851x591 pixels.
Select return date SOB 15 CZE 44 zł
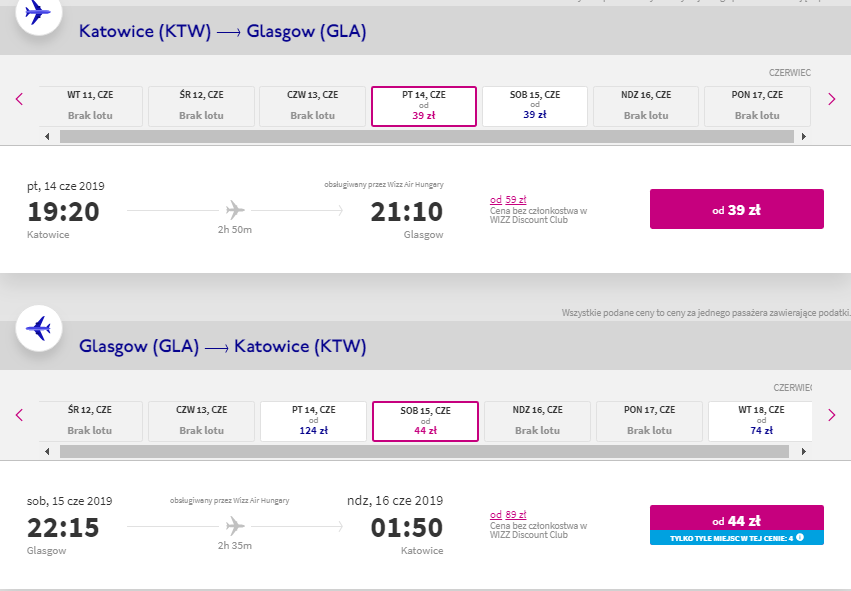pyautogui.click(x=425, y=422)
